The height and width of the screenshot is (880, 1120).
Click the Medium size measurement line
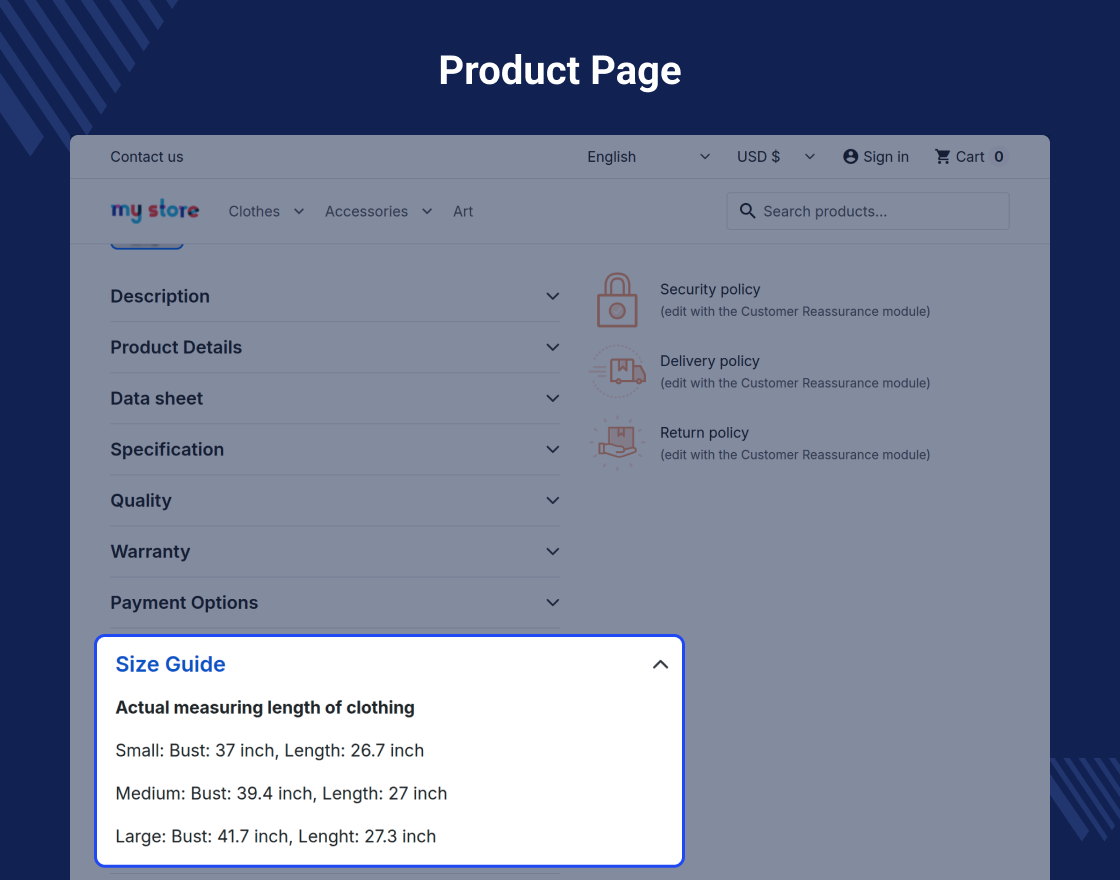(281, 794)
